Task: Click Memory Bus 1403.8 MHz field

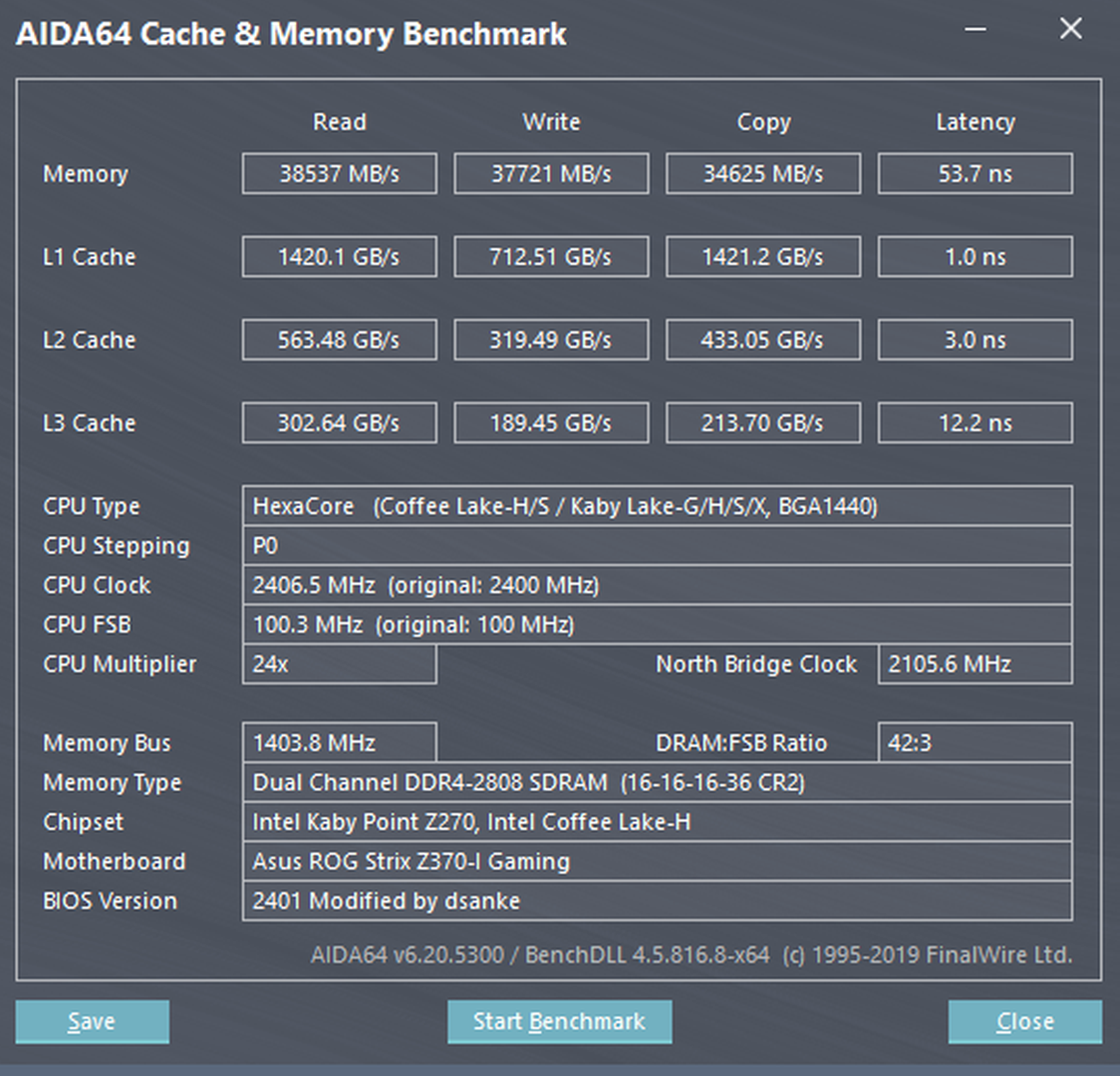Action: pyautogui.click(x=339, y=742)
